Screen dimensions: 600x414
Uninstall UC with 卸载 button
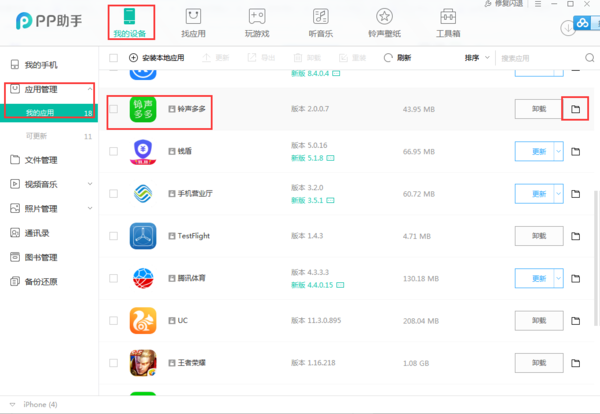point(539,321)
